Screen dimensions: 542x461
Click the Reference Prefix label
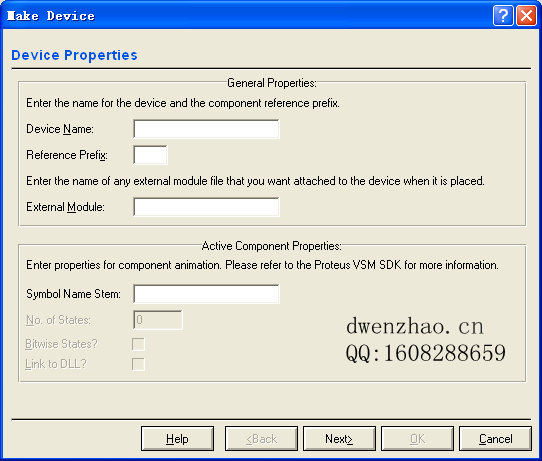67,155
